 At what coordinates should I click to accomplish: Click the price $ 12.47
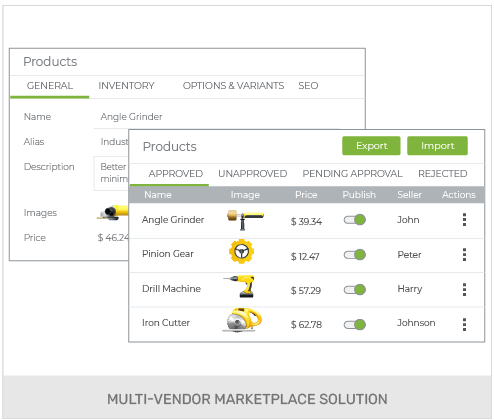click(305, 256)
